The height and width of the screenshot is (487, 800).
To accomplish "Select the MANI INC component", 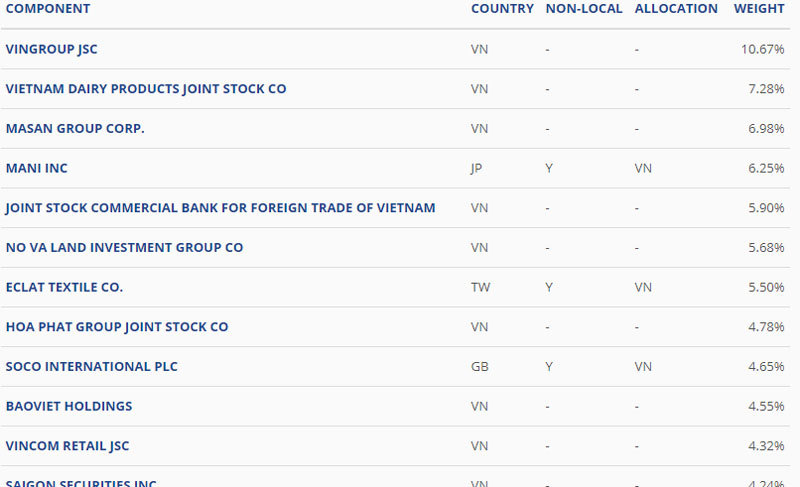I will pyautogui.click(x=37, y=168).
